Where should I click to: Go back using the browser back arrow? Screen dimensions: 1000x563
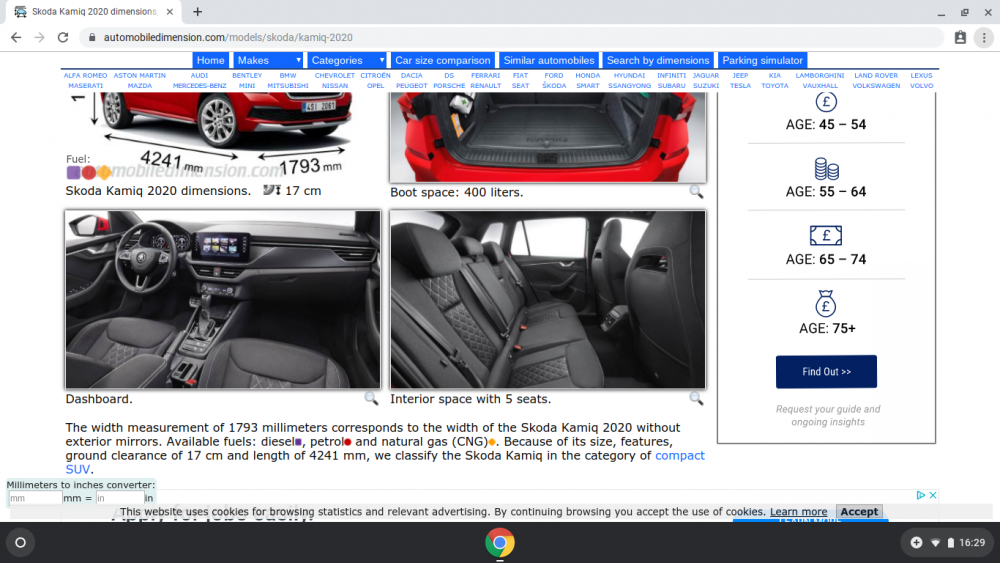click(16, 38)
